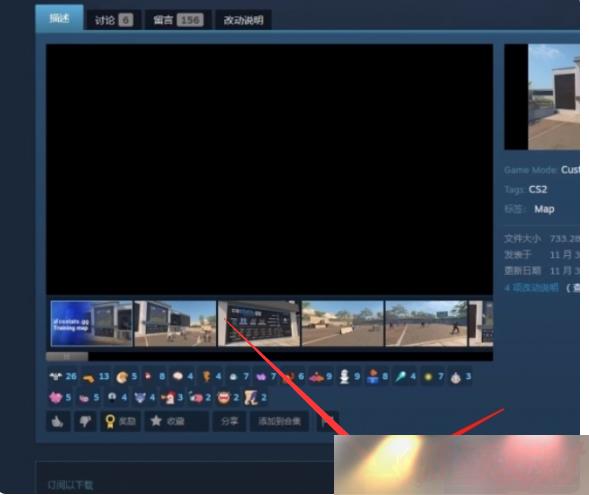Select the fourth thumbnail showing the open courtyard

[x=343, y=323]
